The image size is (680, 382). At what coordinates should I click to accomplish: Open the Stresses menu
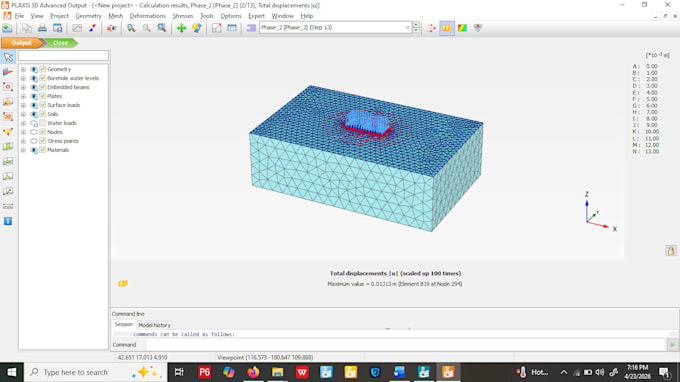[183, 16]
